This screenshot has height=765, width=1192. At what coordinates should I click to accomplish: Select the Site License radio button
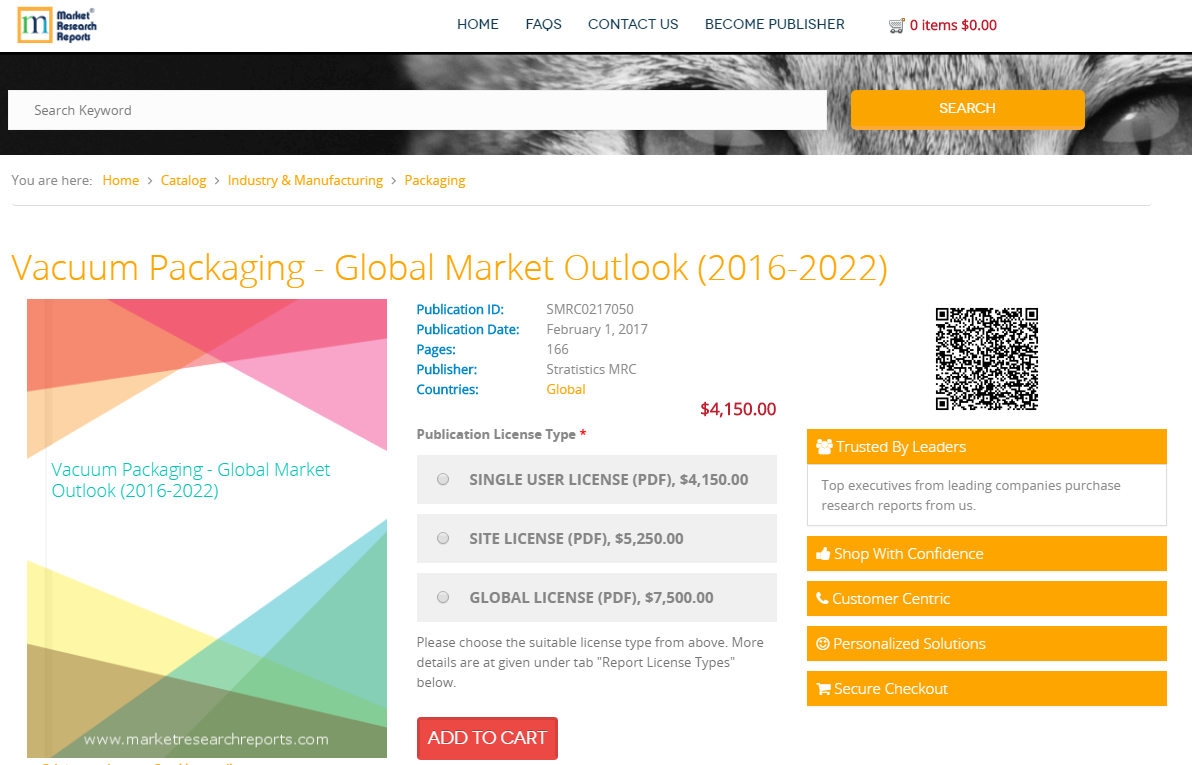[x=443, y=538]
